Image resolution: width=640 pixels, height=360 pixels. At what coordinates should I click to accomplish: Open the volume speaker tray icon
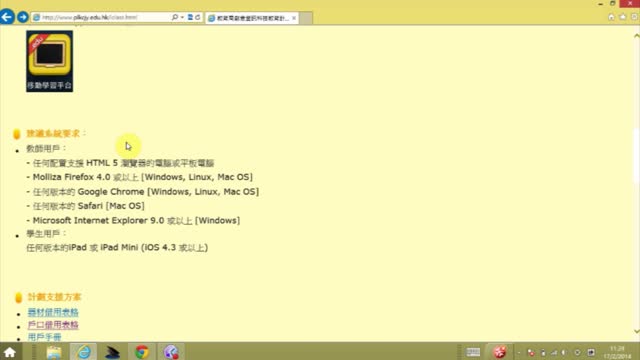564,352
